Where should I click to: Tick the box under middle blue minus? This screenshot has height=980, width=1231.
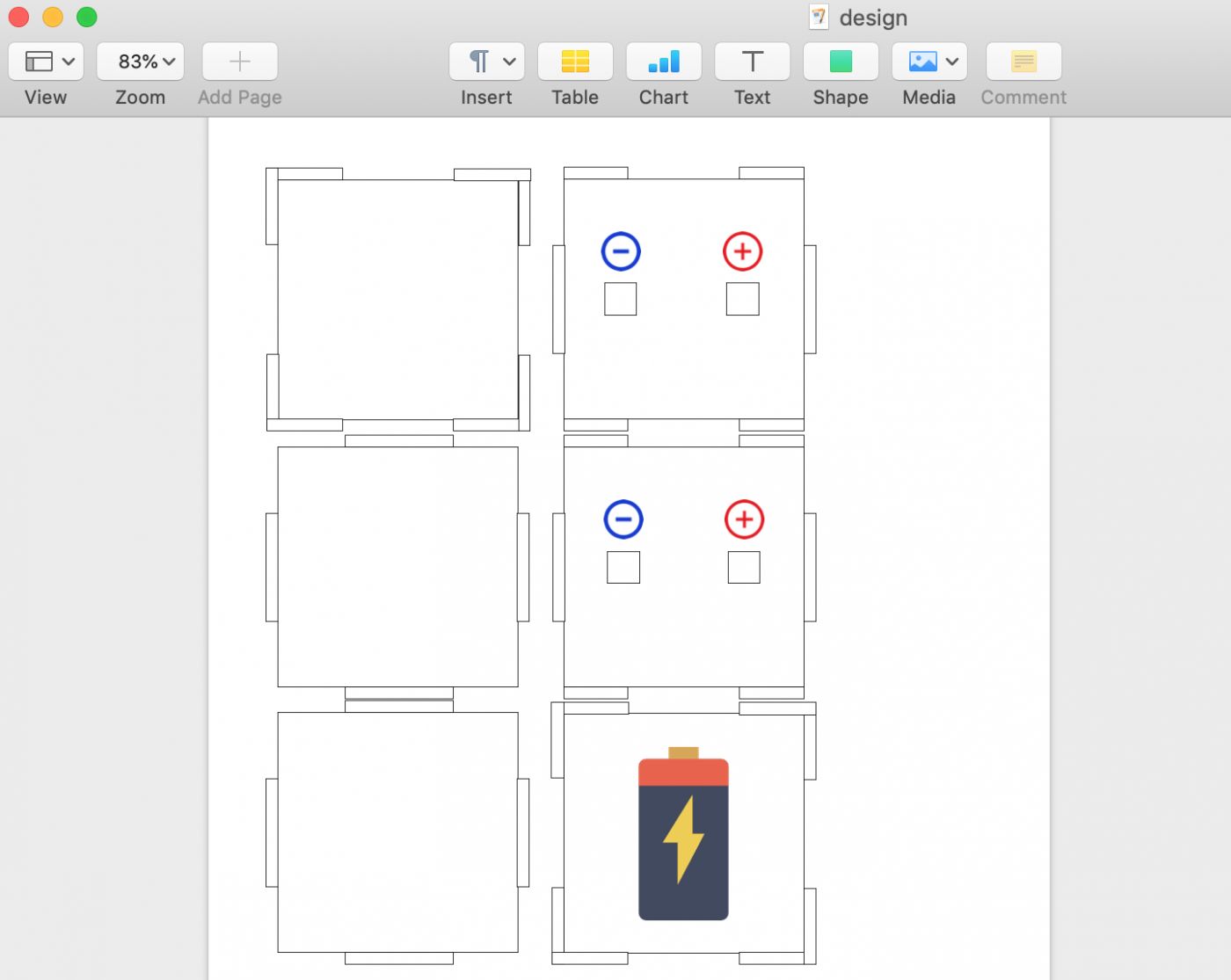coord(623,568)
